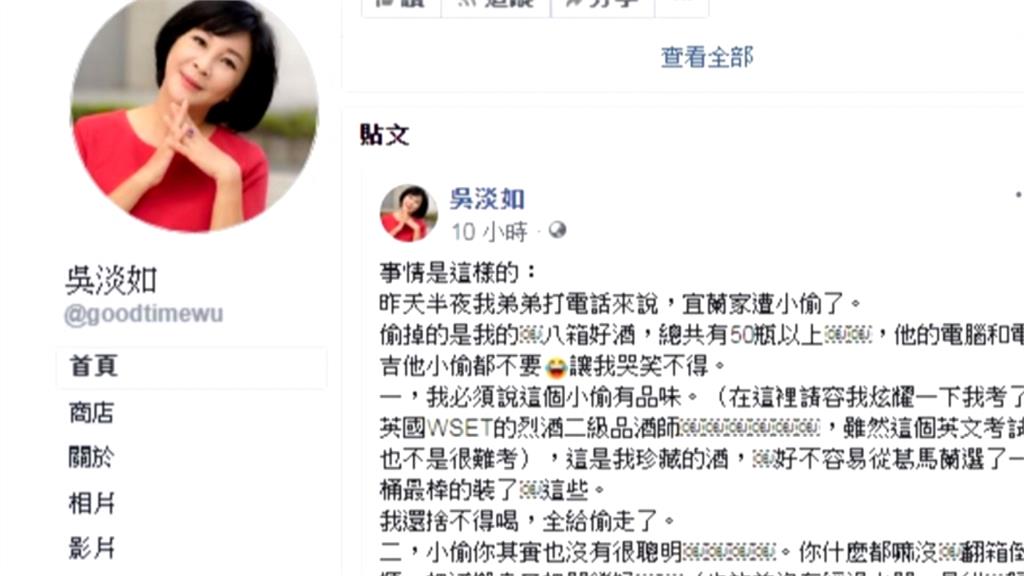Open the 相片 sidebar section
This screenshot has height=576, width=1024.
[91, 504]
